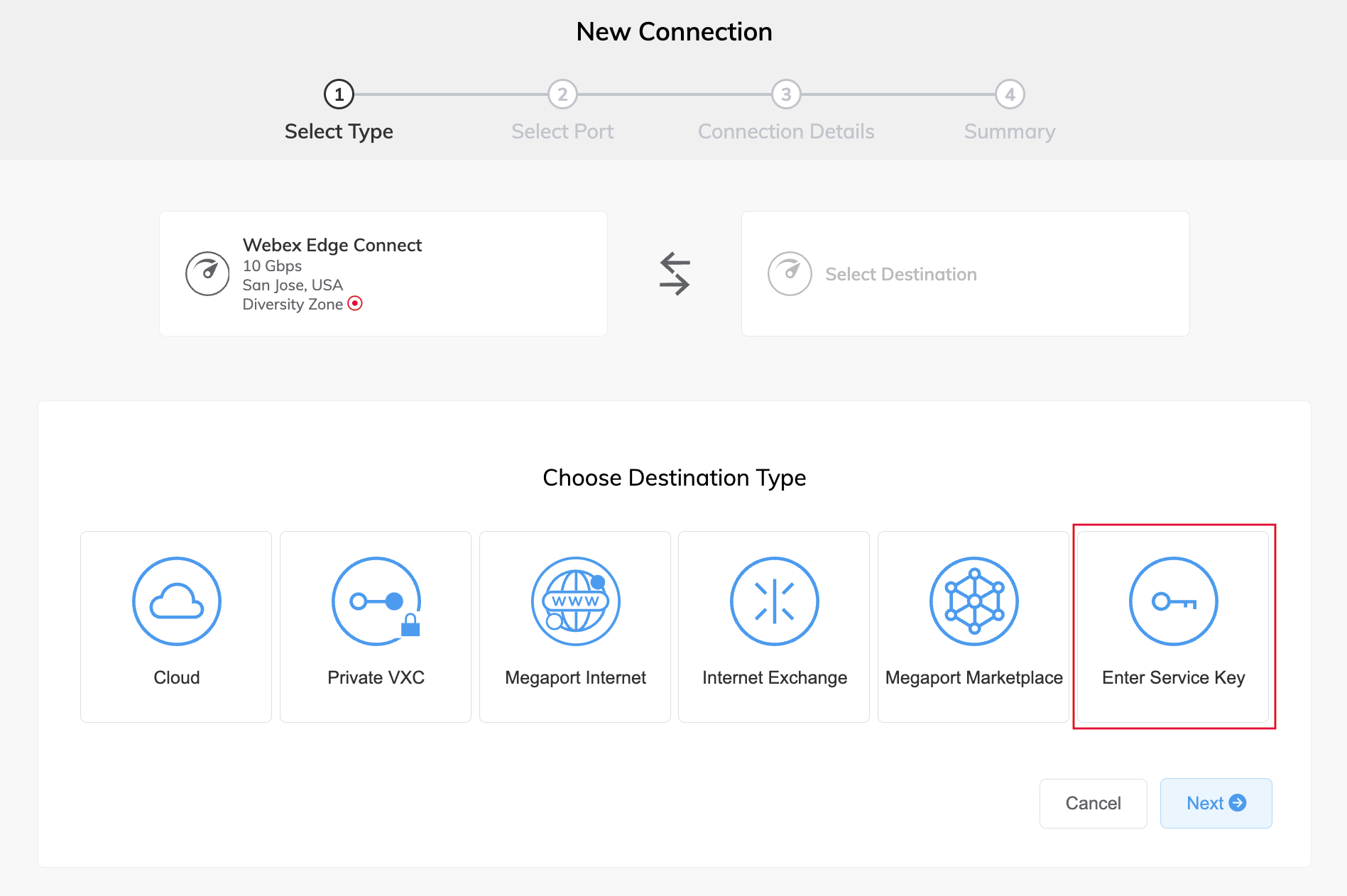1347x896 pixels.
Task: Click the Enter Service Key icon
Action: click(1173, 601)
